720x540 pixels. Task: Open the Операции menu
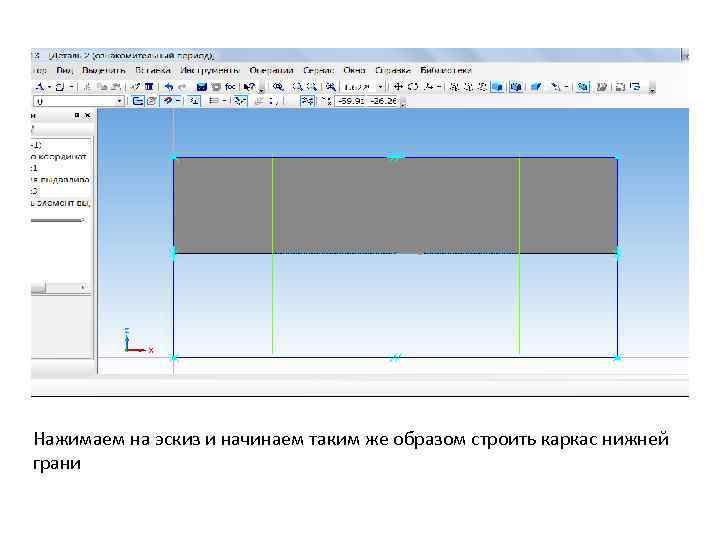point(271,70)
